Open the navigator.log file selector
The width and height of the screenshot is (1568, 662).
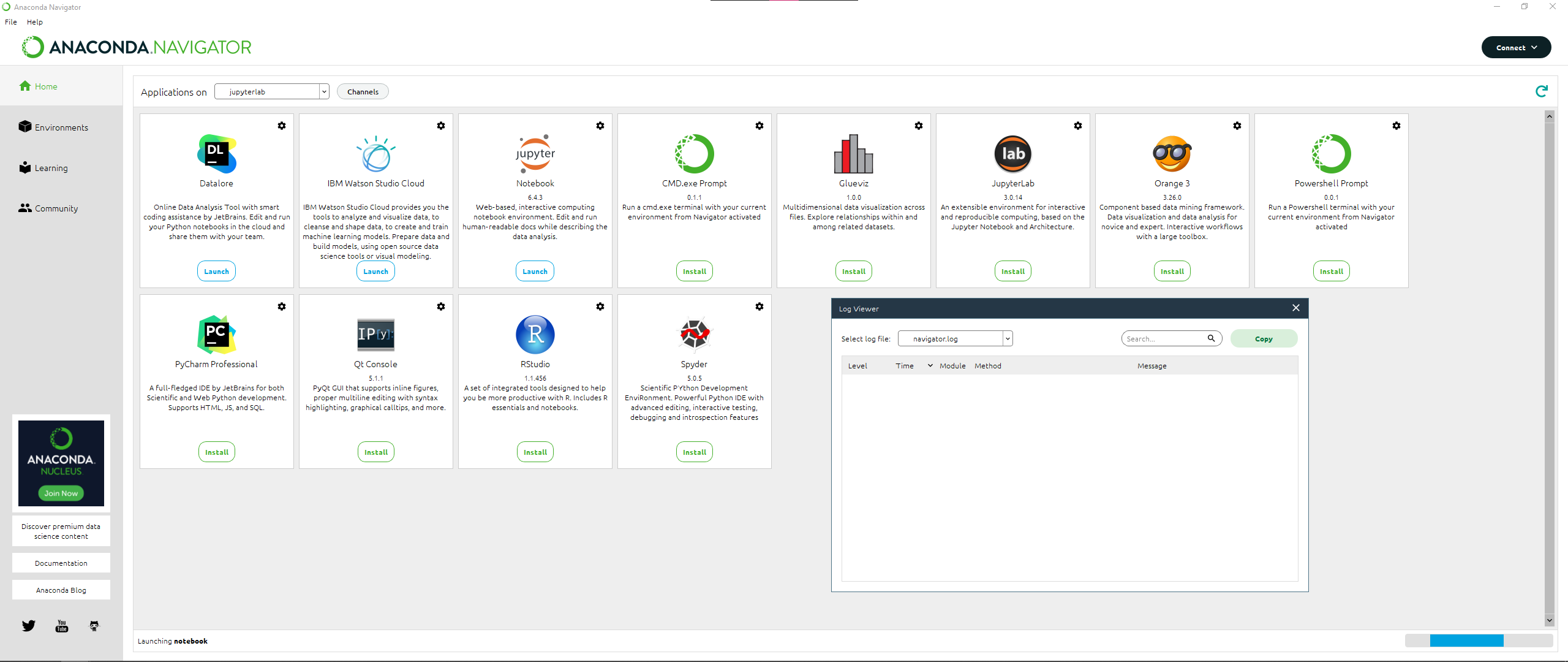(955, 338)
